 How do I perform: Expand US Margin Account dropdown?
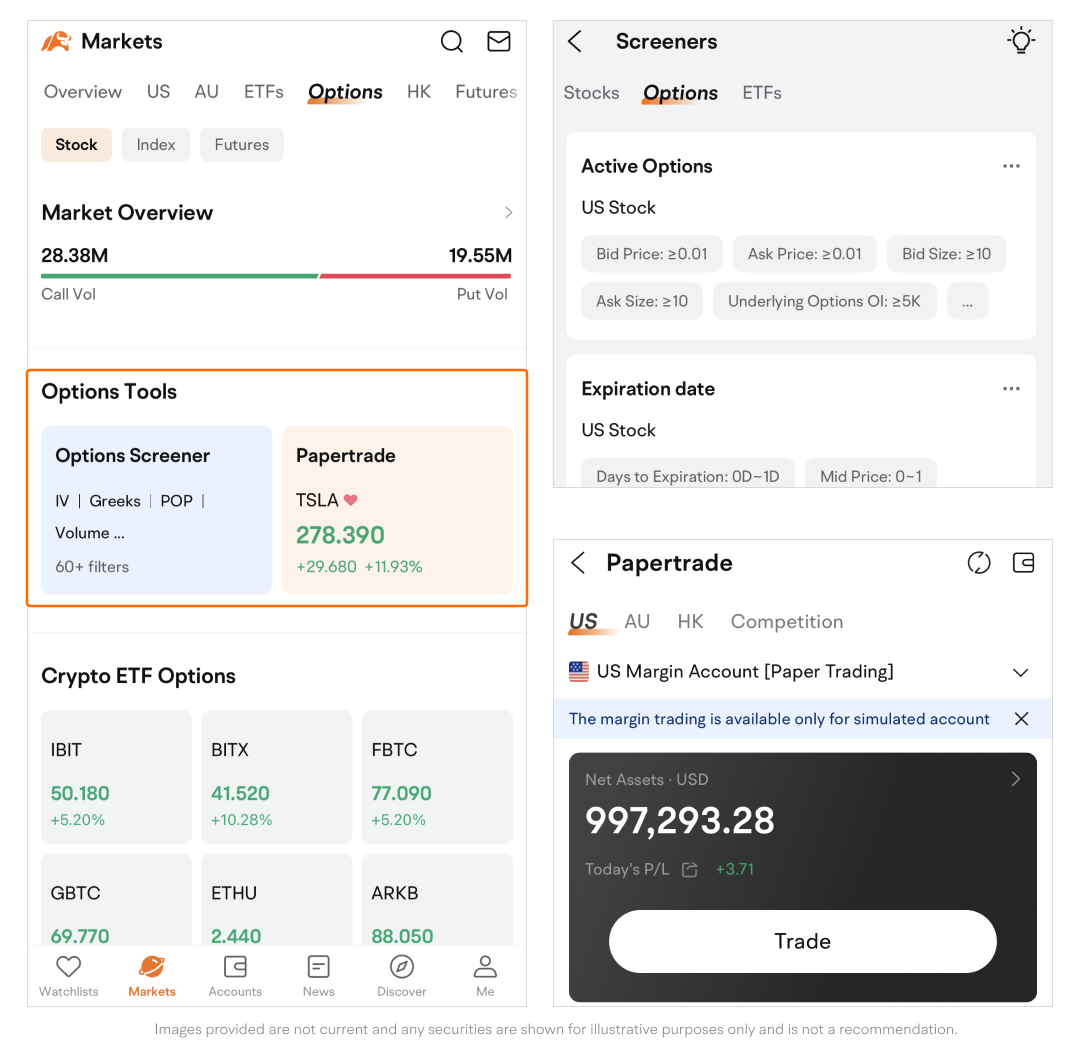(1020, 672)
